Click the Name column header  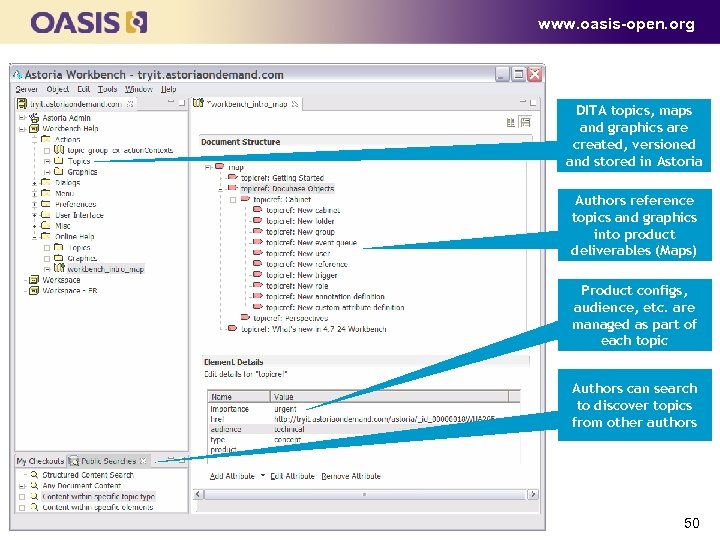[239, 396]
